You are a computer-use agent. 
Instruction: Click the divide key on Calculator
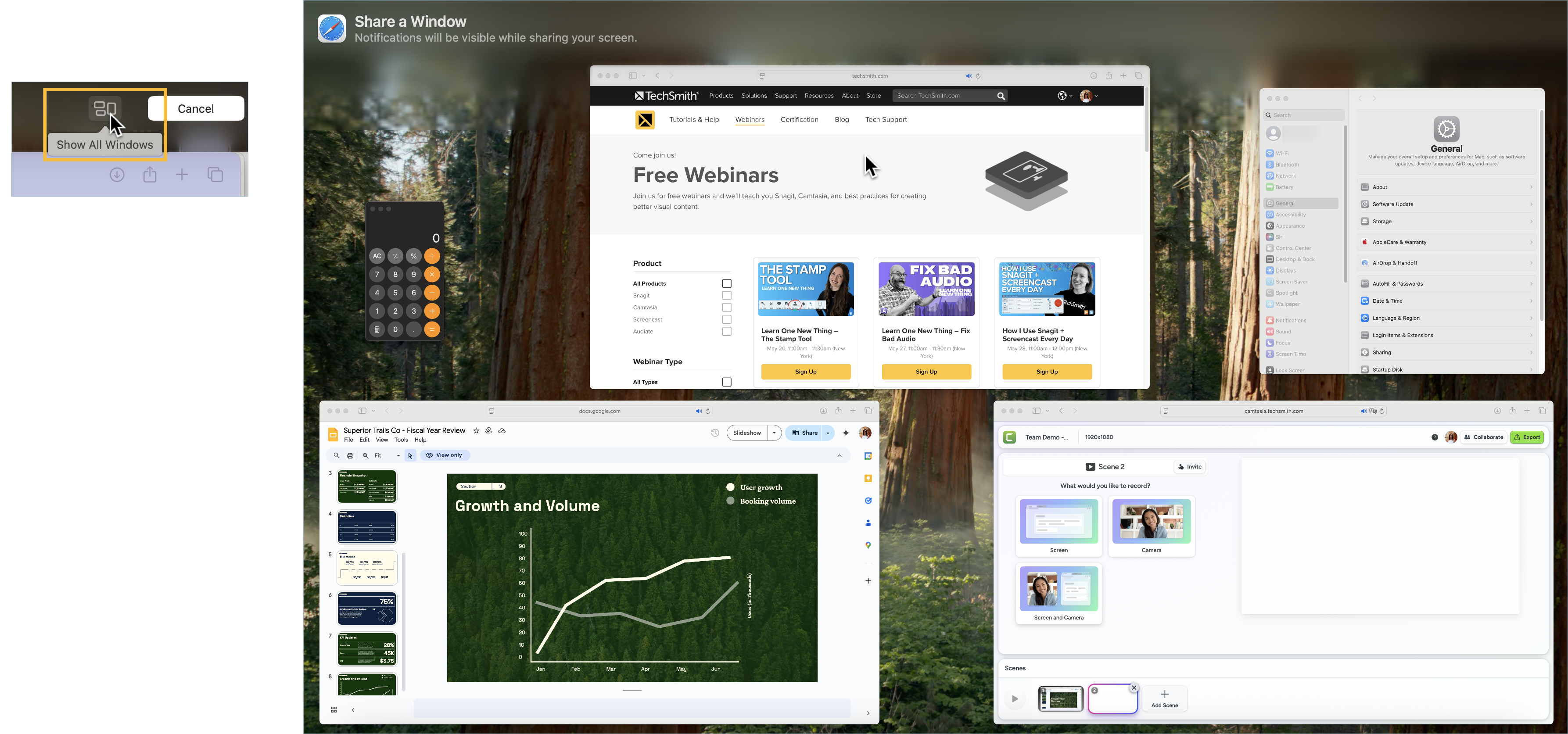[432, 256]
